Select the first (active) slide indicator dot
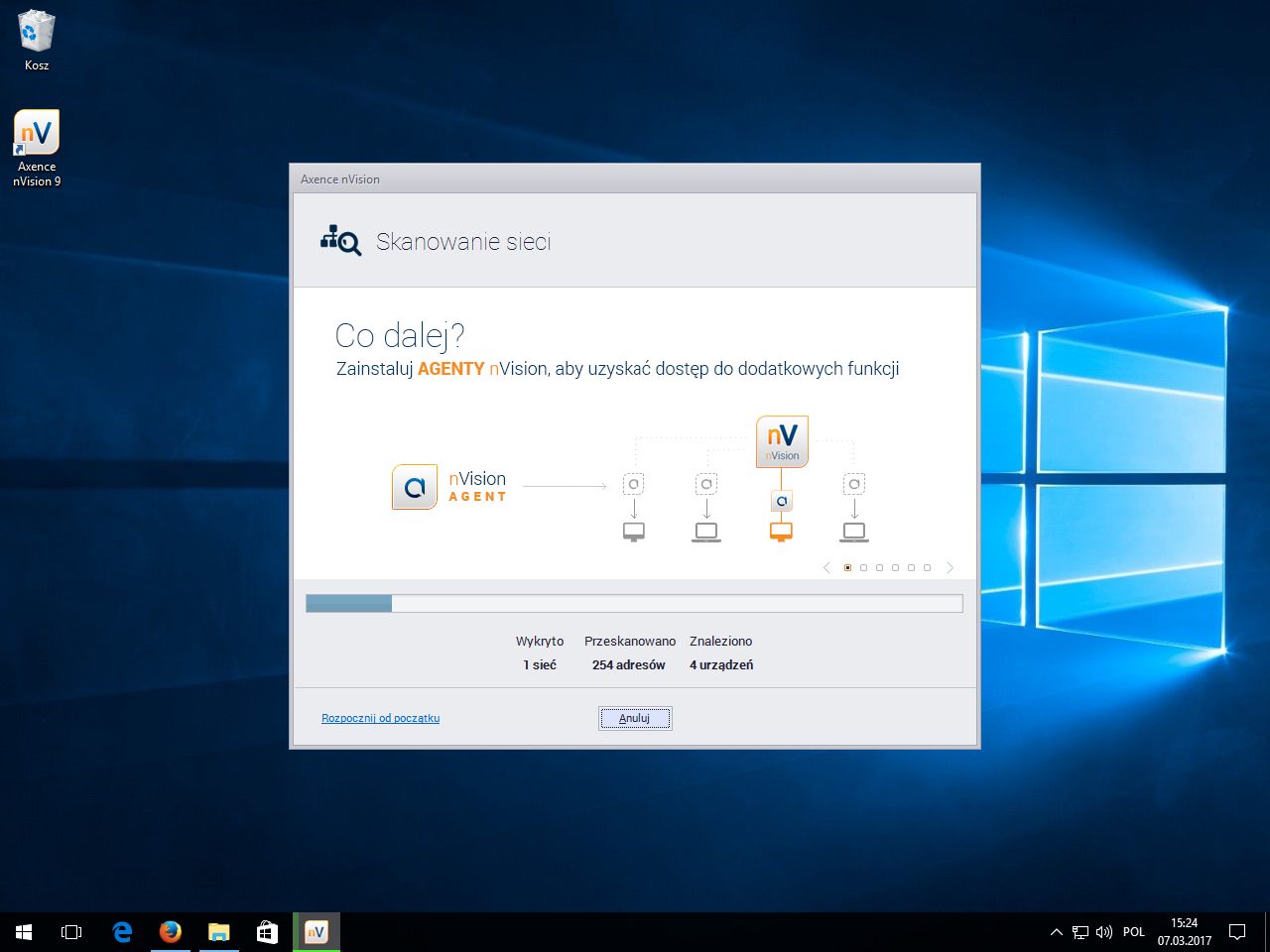The width and height of the screenshot is (1270, 952). 847,568
